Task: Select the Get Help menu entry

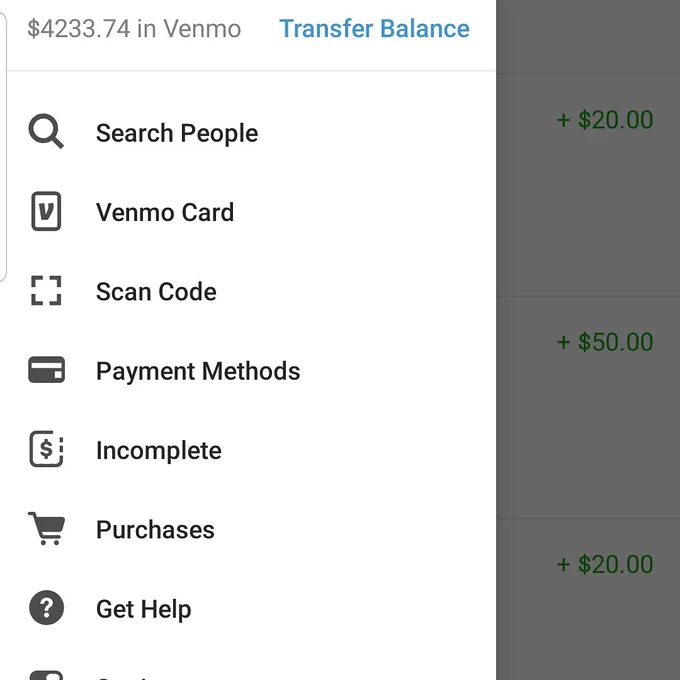Action: [x=248, y=608]
